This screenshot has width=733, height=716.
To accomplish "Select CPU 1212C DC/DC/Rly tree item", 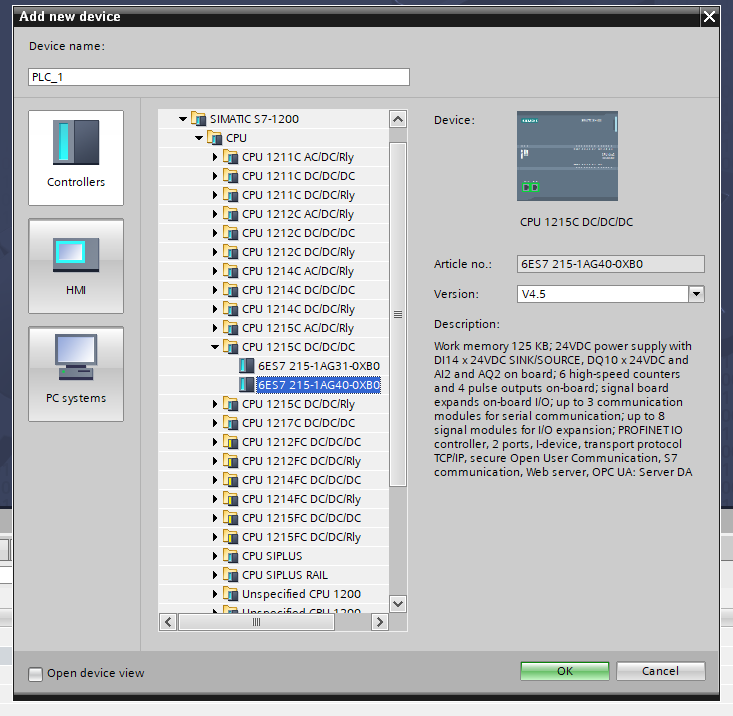I will [298, 252].
